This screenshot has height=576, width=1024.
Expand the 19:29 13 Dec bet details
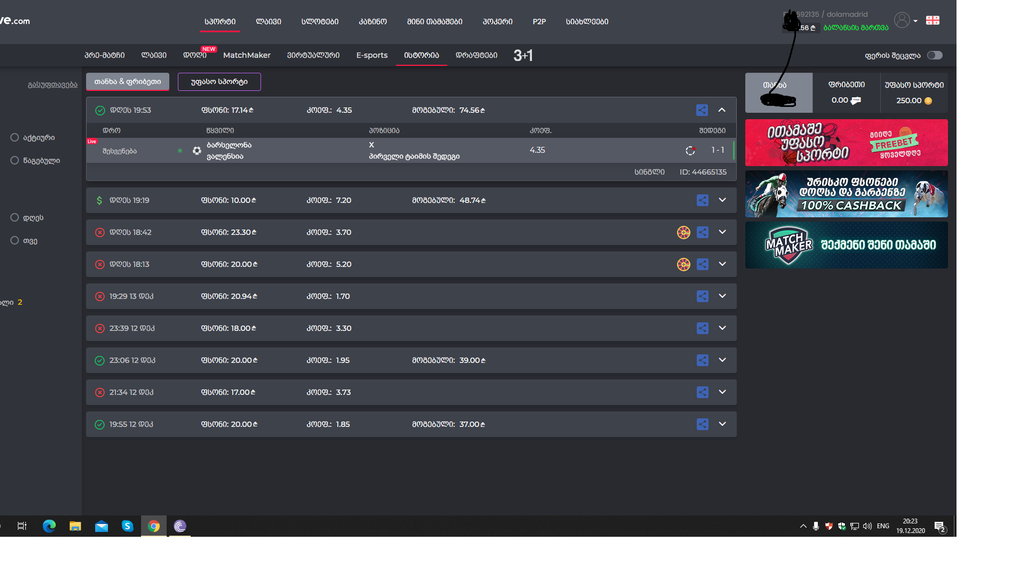click(x=722, y=296)
